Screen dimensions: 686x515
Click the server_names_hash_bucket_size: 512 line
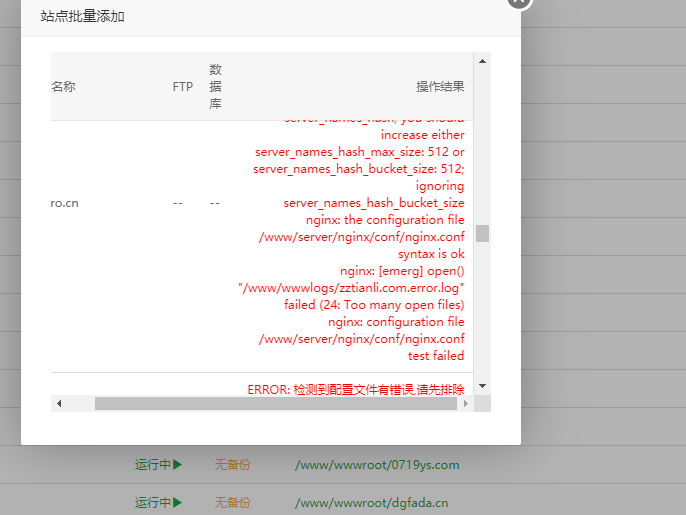359,169
